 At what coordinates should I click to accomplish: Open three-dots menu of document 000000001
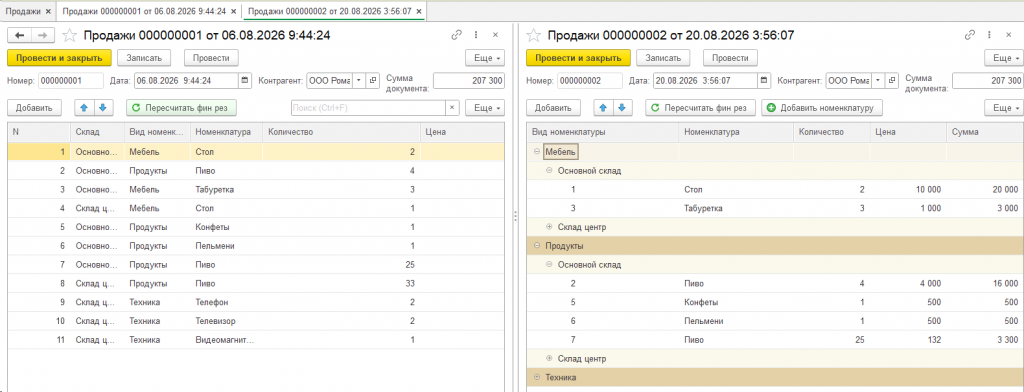click(x=475, y=35)
